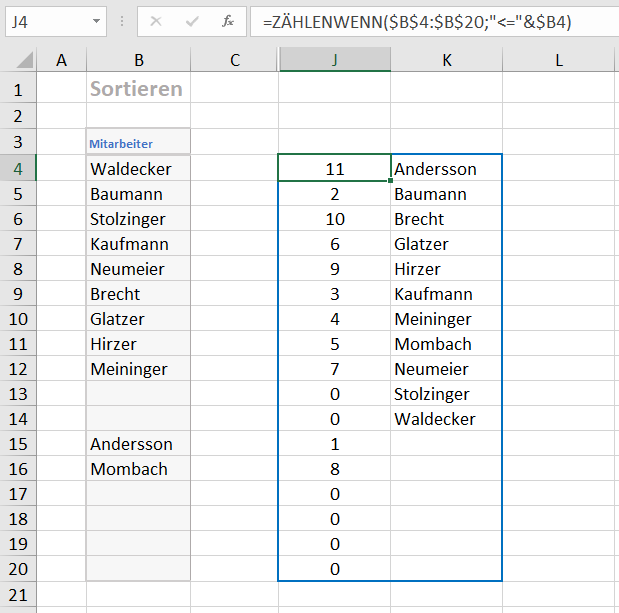This screenshot has width=619, height=613.
Task: Select cell in column J showing 10
Action: tap(335, 219)
